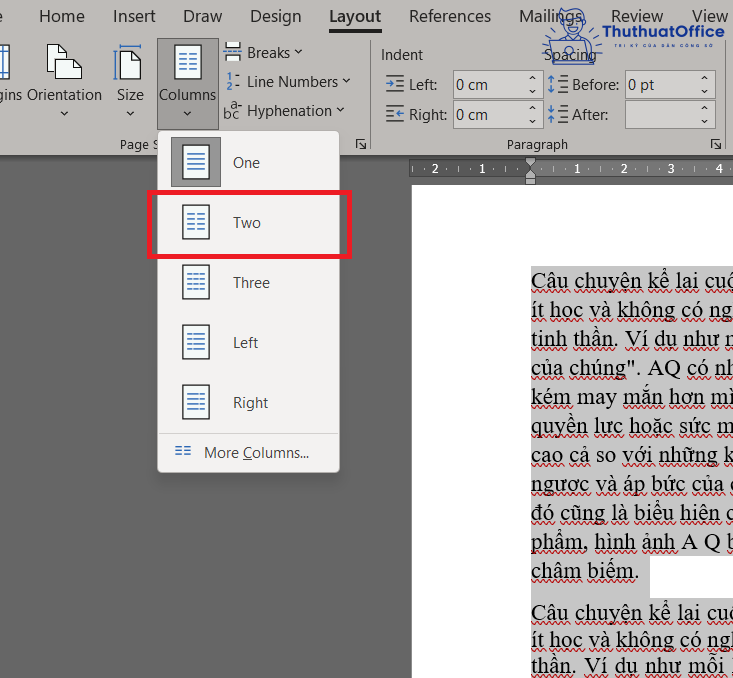The height and width of the screenshot is (678, 733).
Task: Expand the Line Numbers dropdown
Action: coord(346,81)
